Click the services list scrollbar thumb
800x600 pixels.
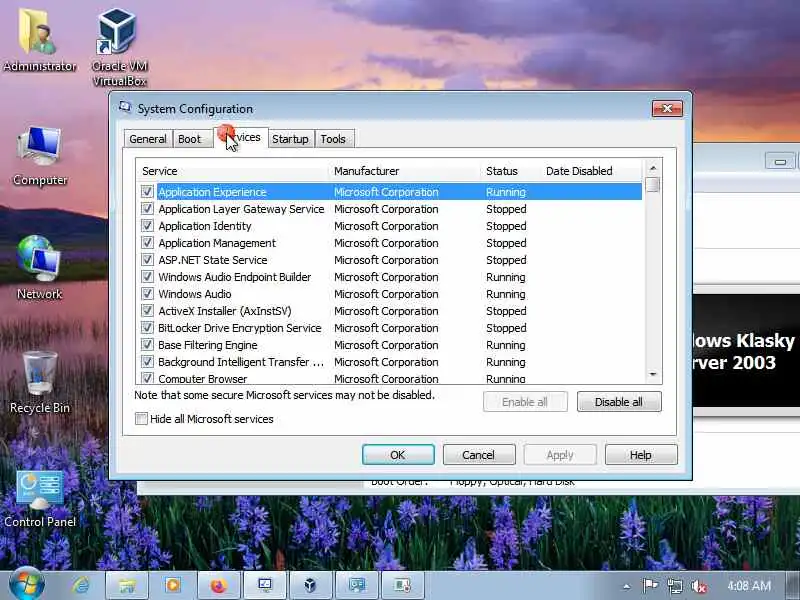(653, 185)
